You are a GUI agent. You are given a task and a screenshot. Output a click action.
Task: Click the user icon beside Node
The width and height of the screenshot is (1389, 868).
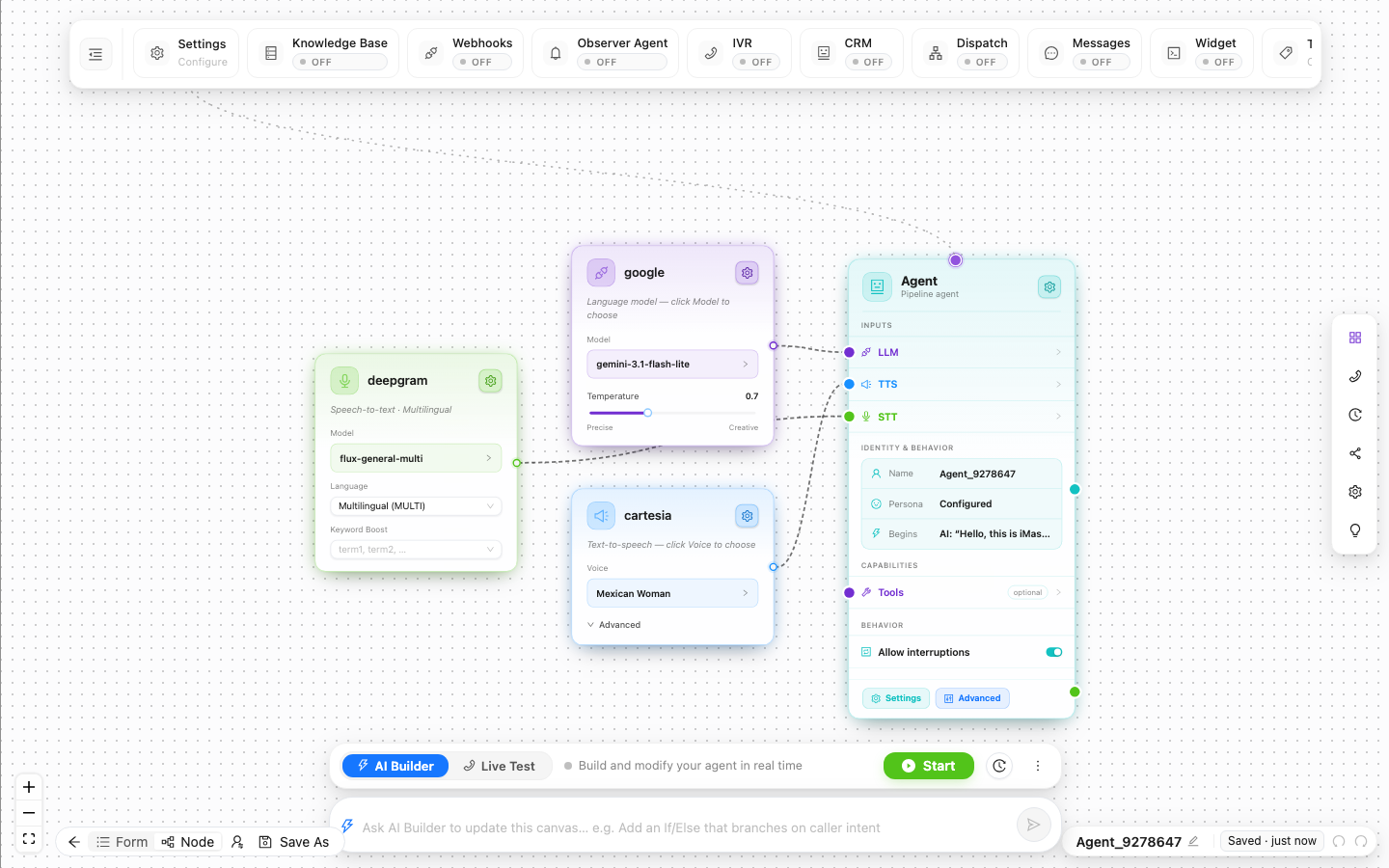(x=237, y=842)
